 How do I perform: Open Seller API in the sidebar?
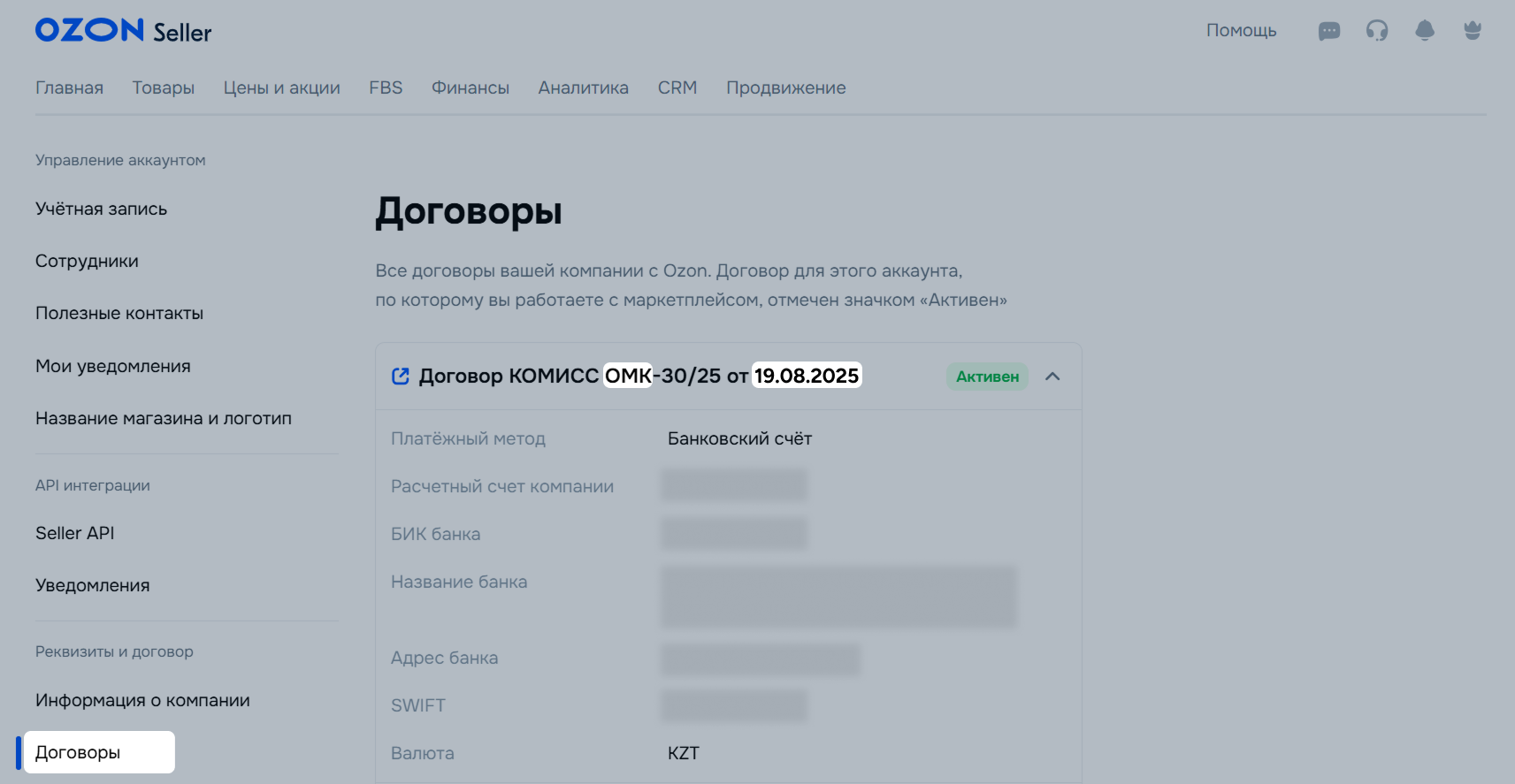point(75,534)
